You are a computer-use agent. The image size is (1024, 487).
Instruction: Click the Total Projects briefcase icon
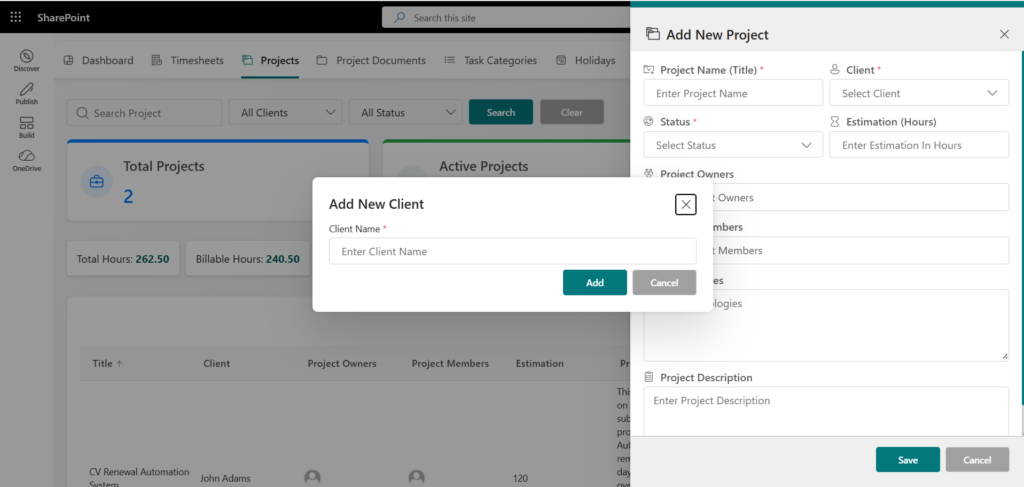[97, 181]
